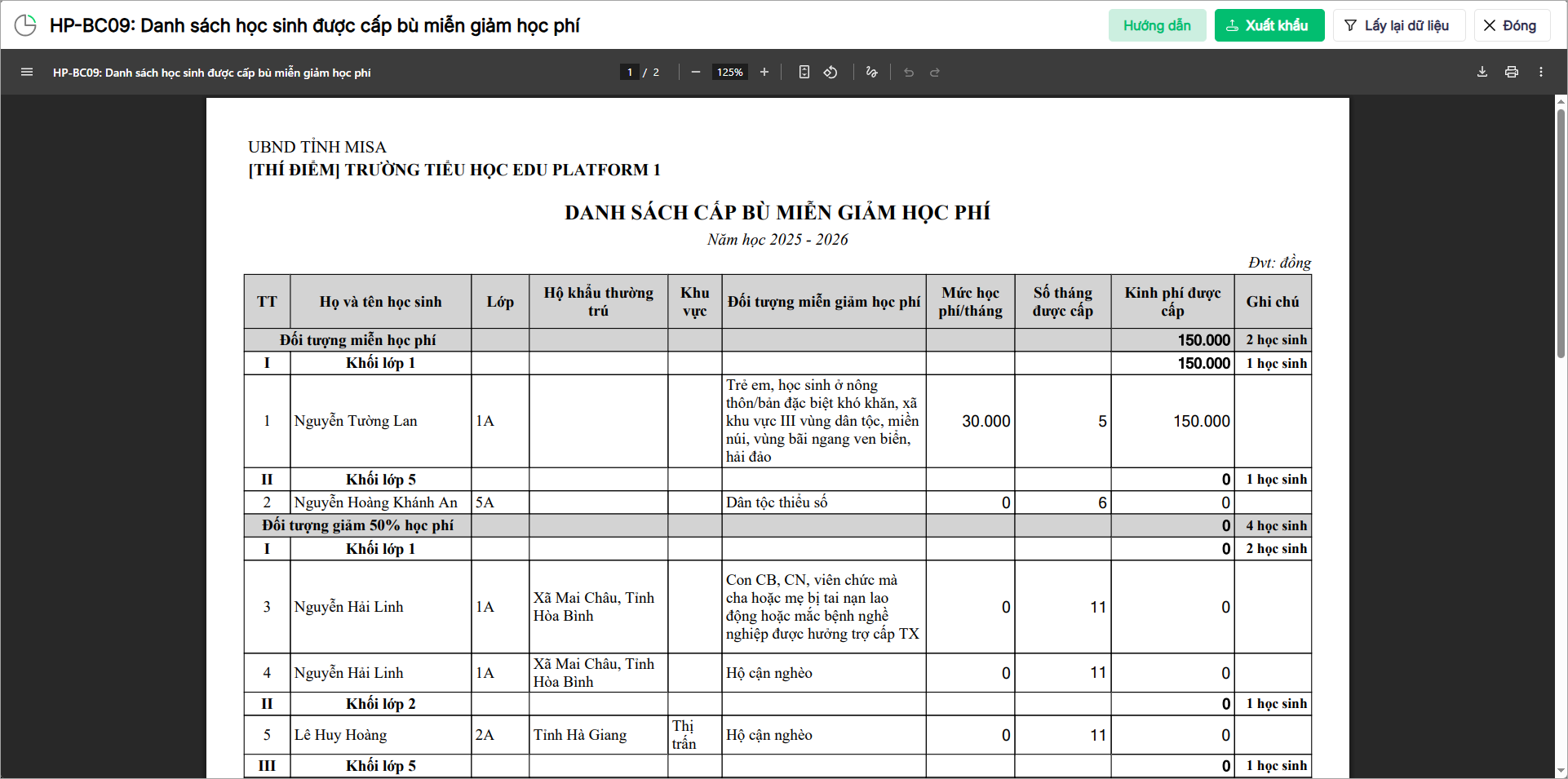Click student name Lê Huy Hoàng

click(341, 735)
